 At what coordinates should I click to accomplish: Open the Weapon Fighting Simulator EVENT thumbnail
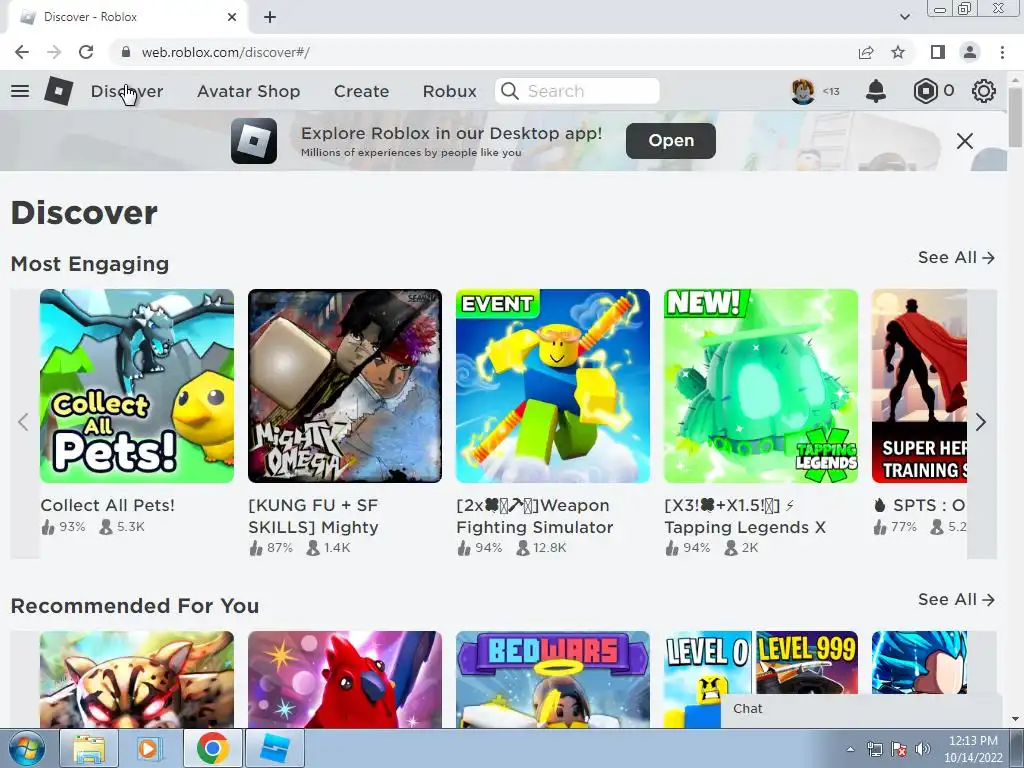coord(552,386)
